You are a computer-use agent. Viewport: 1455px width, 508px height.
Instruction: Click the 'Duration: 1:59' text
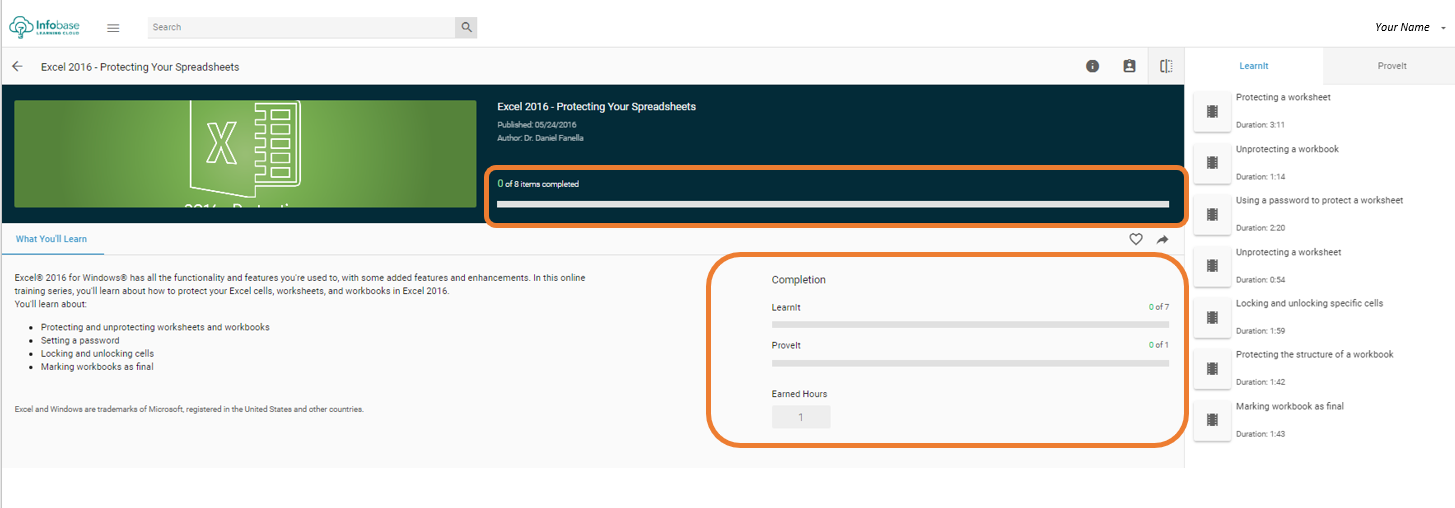[1260, 331]
